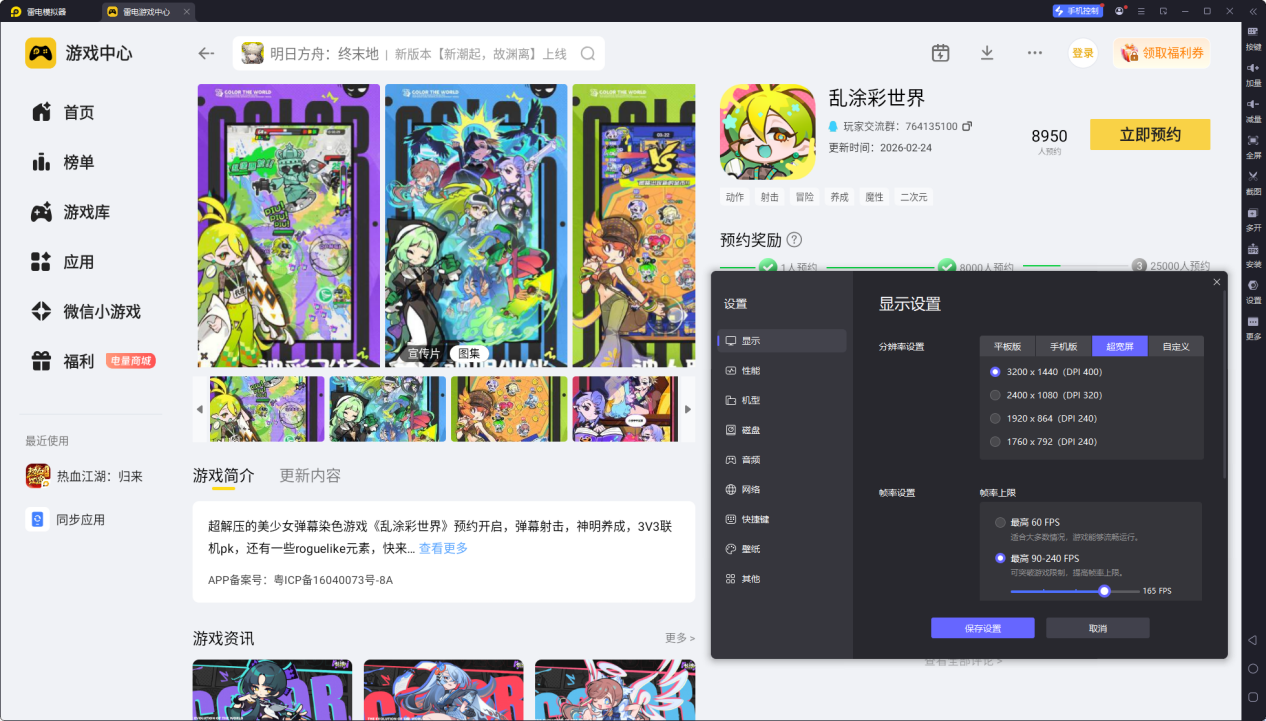Screen dimensions: 1266x721
Task: Open 微信小游戏 in the left navigation
Action: tap(86, 312)
